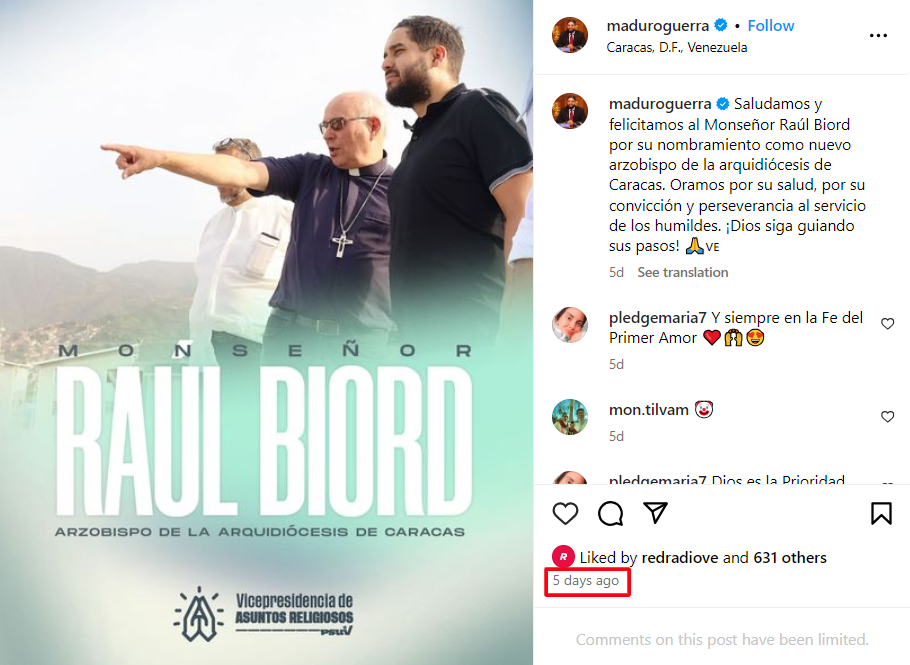
Task: Click See translation under the caption
Action: click(x=682, y=272)
